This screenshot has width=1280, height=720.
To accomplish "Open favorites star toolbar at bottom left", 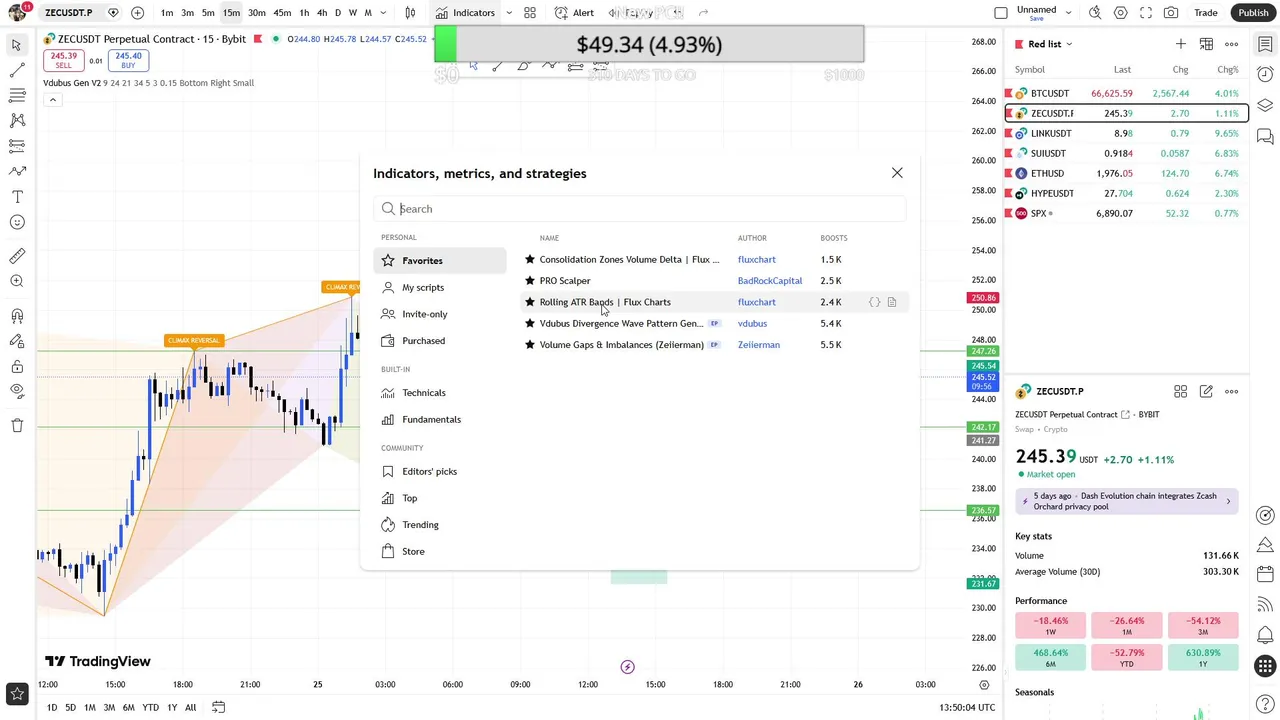I will (17, 693).
